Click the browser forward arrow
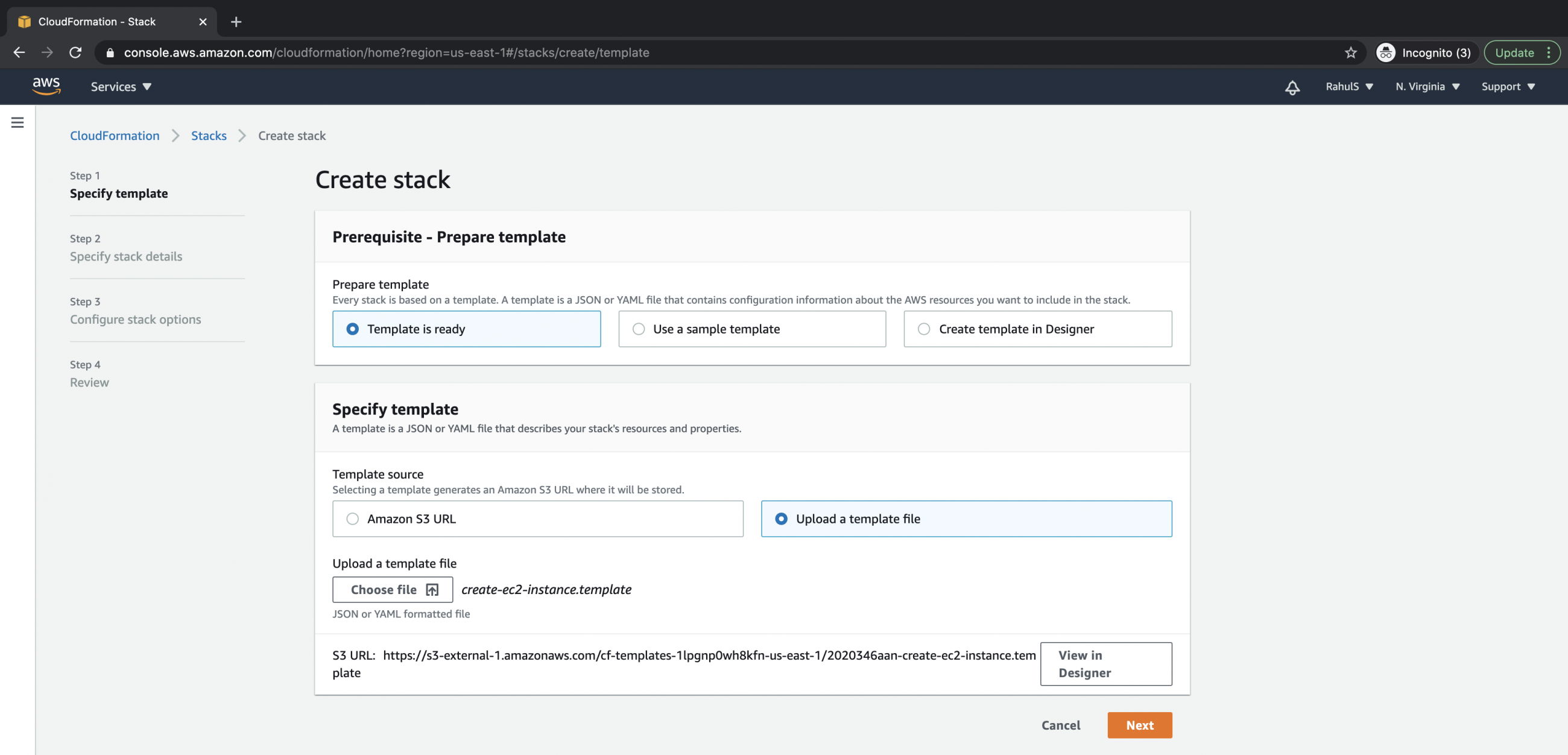The width and height of the screenshot is (1568, 755). [47, 52]
